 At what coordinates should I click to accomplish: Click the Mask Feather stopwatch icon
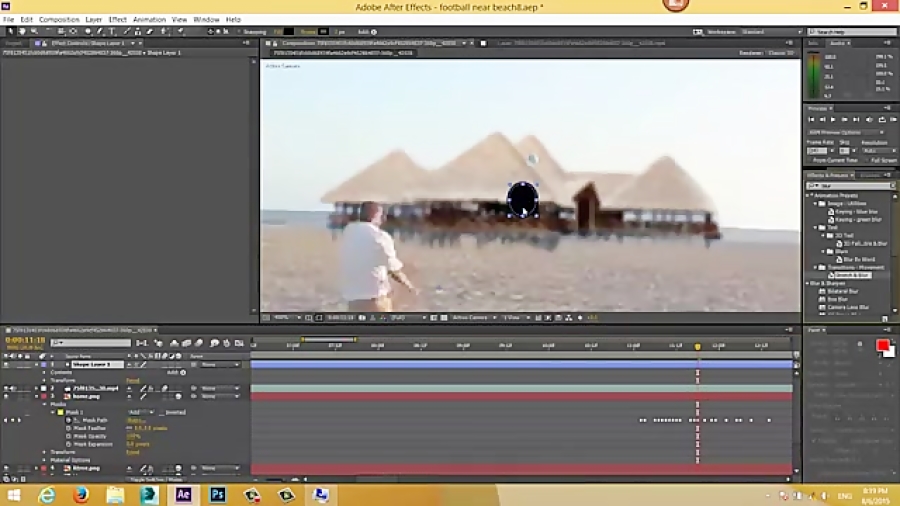[68, 428]
